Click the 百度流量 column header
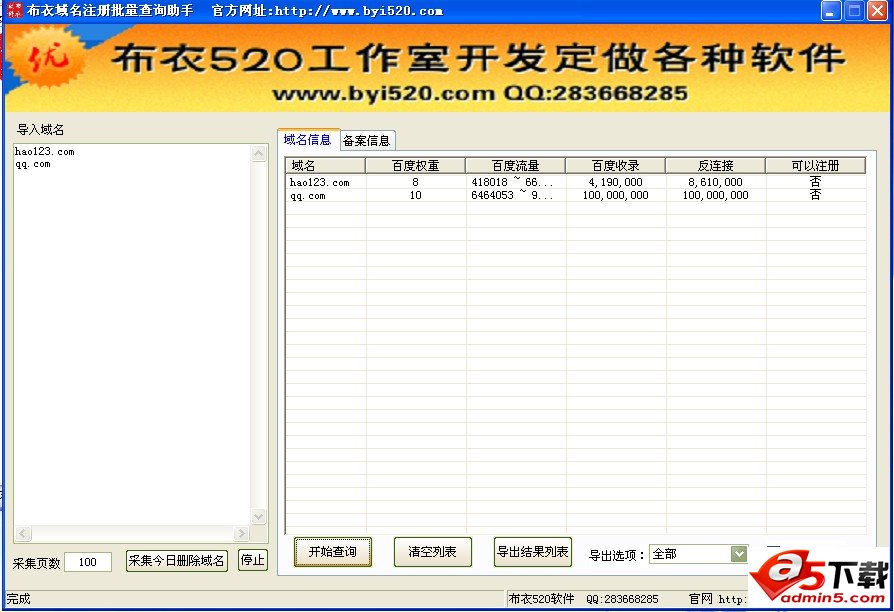This screenshot has width=894, height=612. (x=515, y=166)
